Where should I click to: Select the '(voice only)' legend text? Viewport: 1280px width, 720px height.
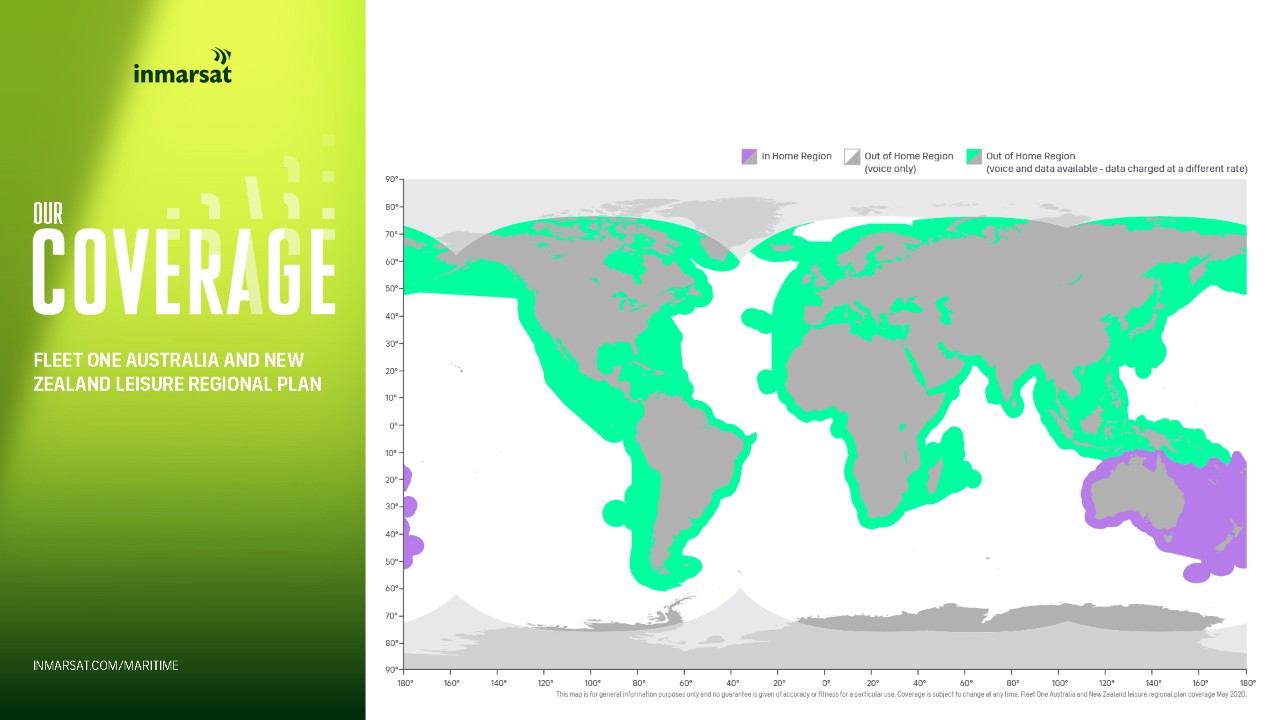pos(890,169)
